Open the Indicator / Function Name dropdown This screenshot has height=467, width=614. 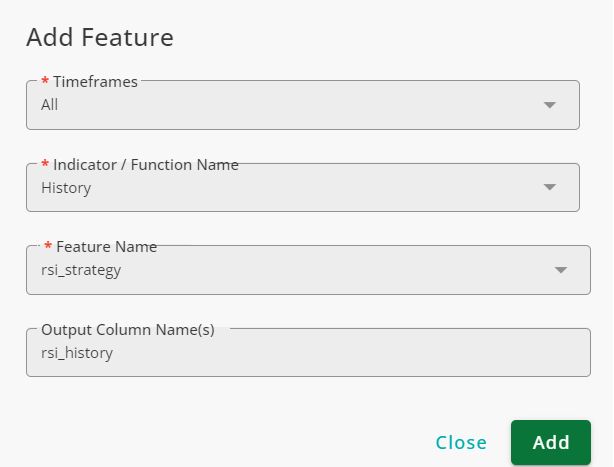(303, 188)
